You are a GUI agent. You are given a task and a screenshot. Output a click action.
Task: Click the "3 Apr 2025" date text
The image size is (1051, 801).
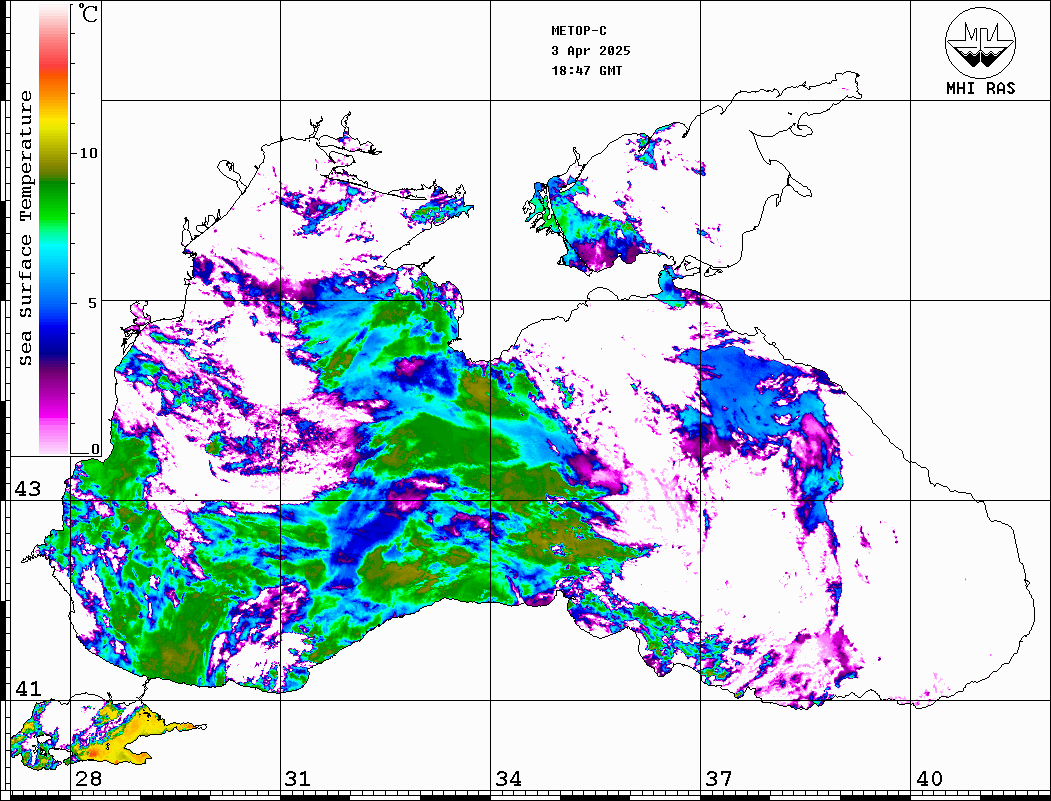591,51
